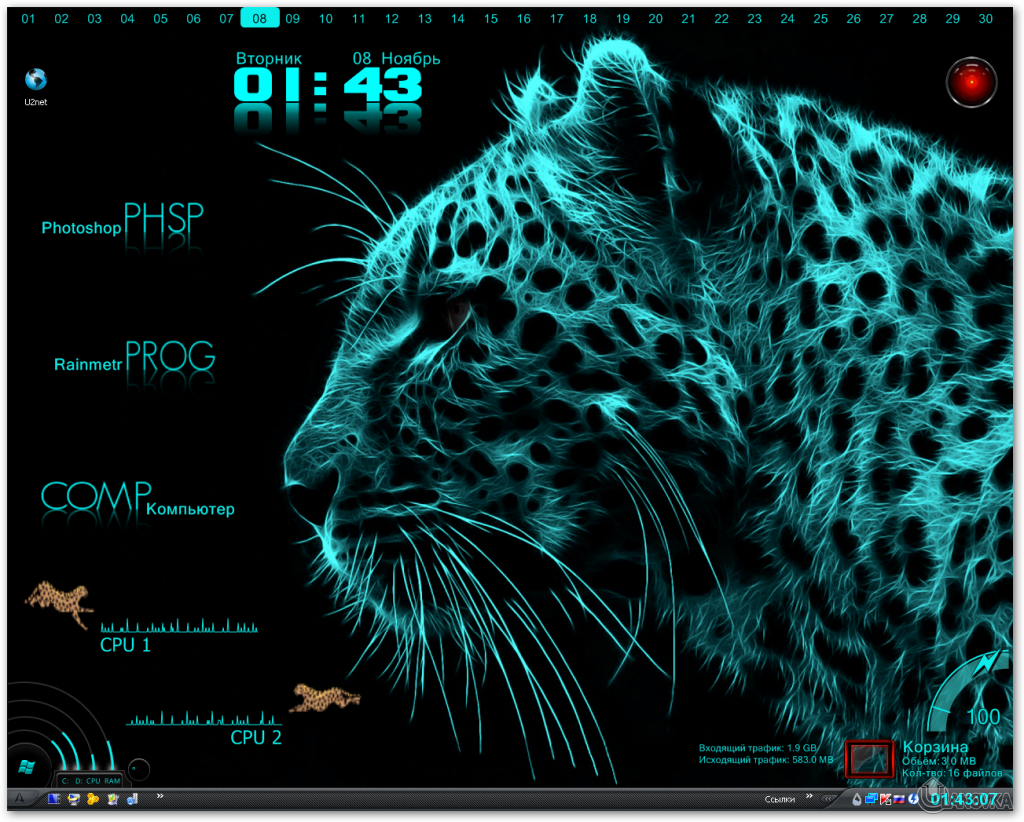Select day 12 in the calendar bar
The image size is (1024, 822).
(392, 19)
